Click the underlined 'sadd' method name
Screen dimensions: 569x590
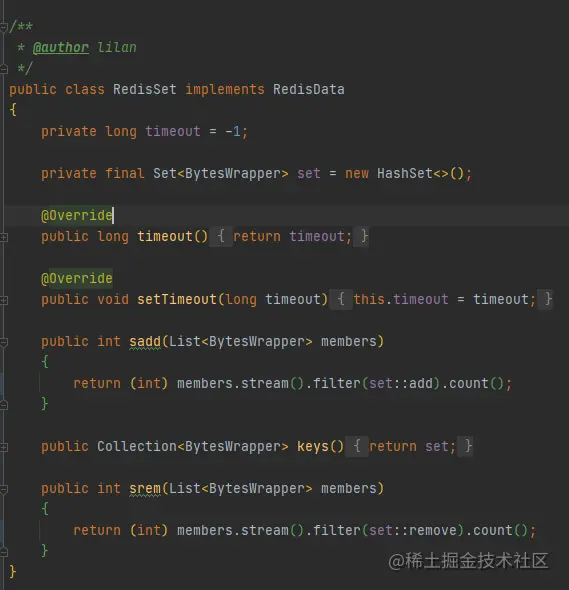pos(145,342)
